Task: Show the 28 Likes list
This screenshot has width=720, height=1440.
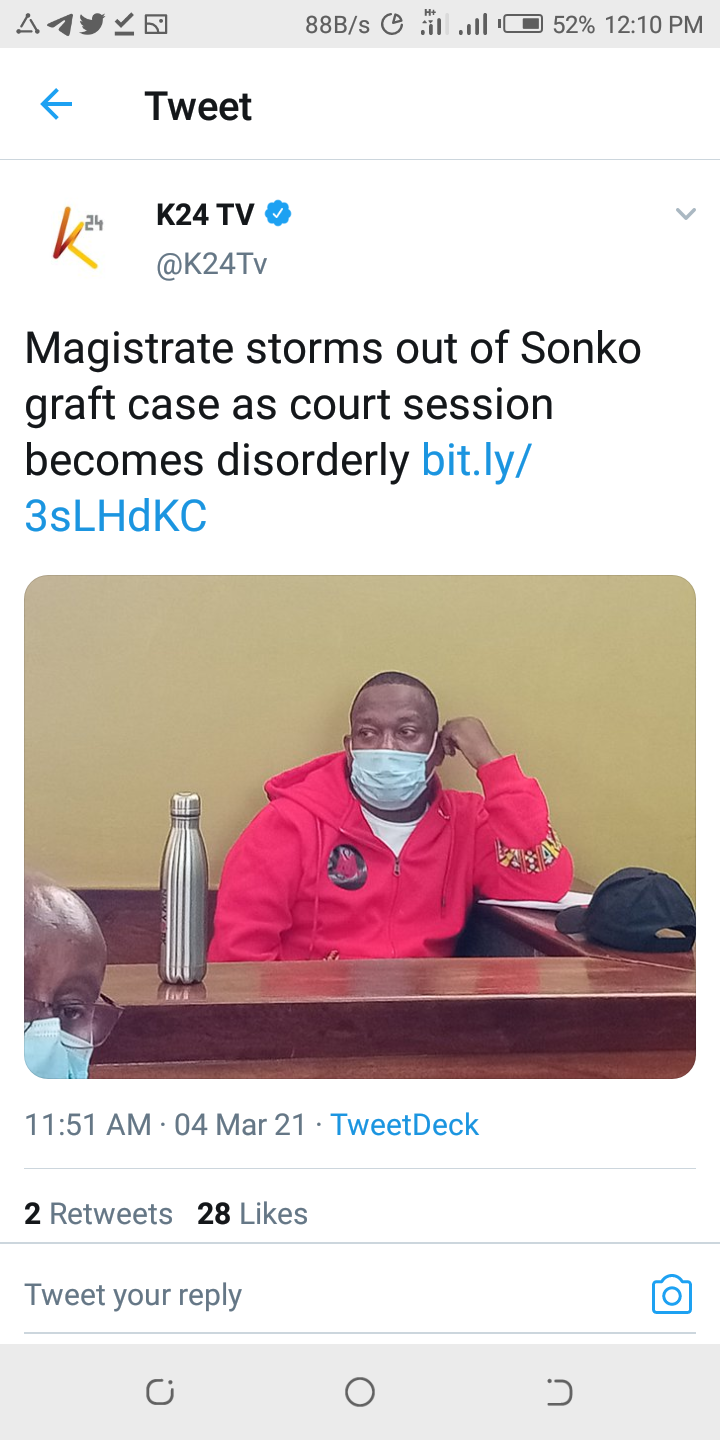Action: point(252,1214)
